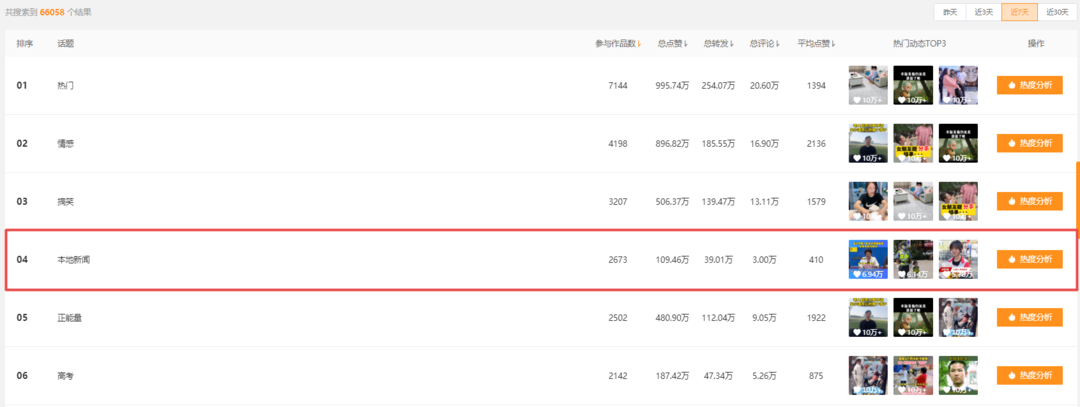Image resolution: width=1080 pixels, height=407 pixels.
Task: Sort by 总转发 arrow icon
Action: coord(732,44)
